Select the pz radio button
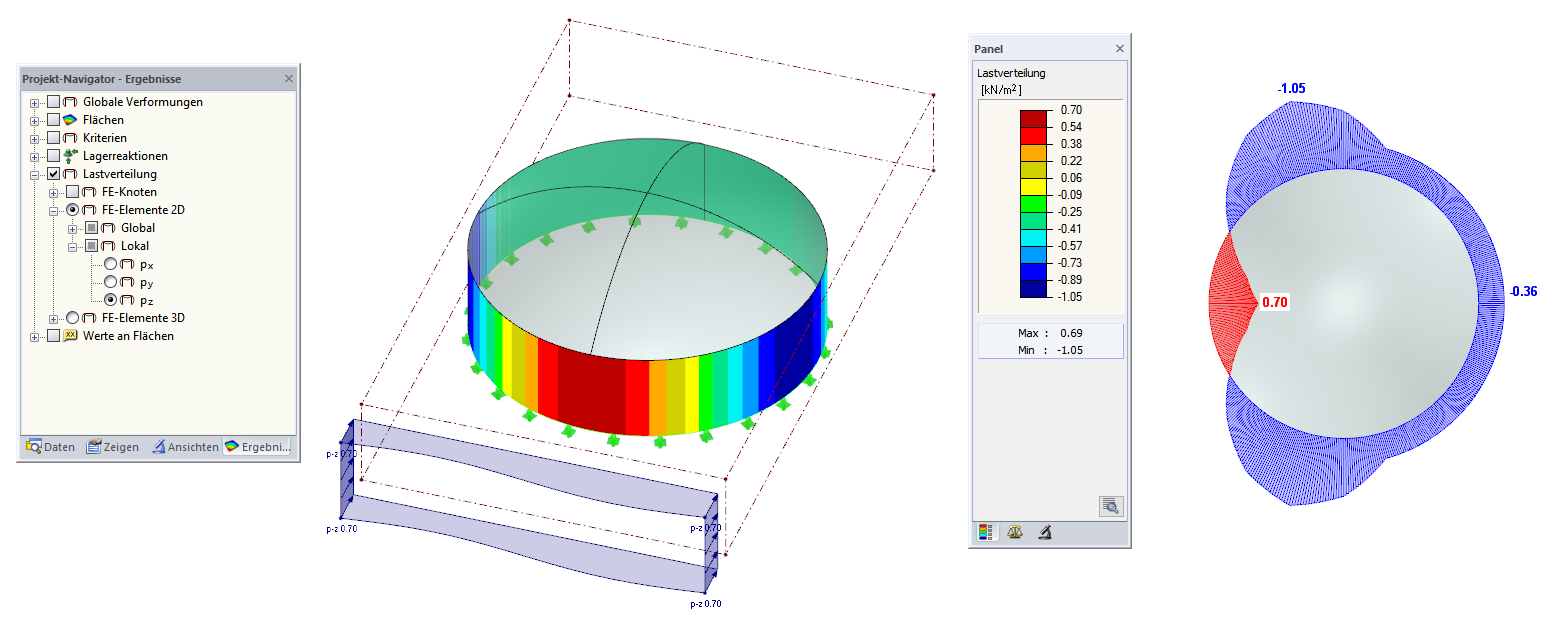 (110, 300)
